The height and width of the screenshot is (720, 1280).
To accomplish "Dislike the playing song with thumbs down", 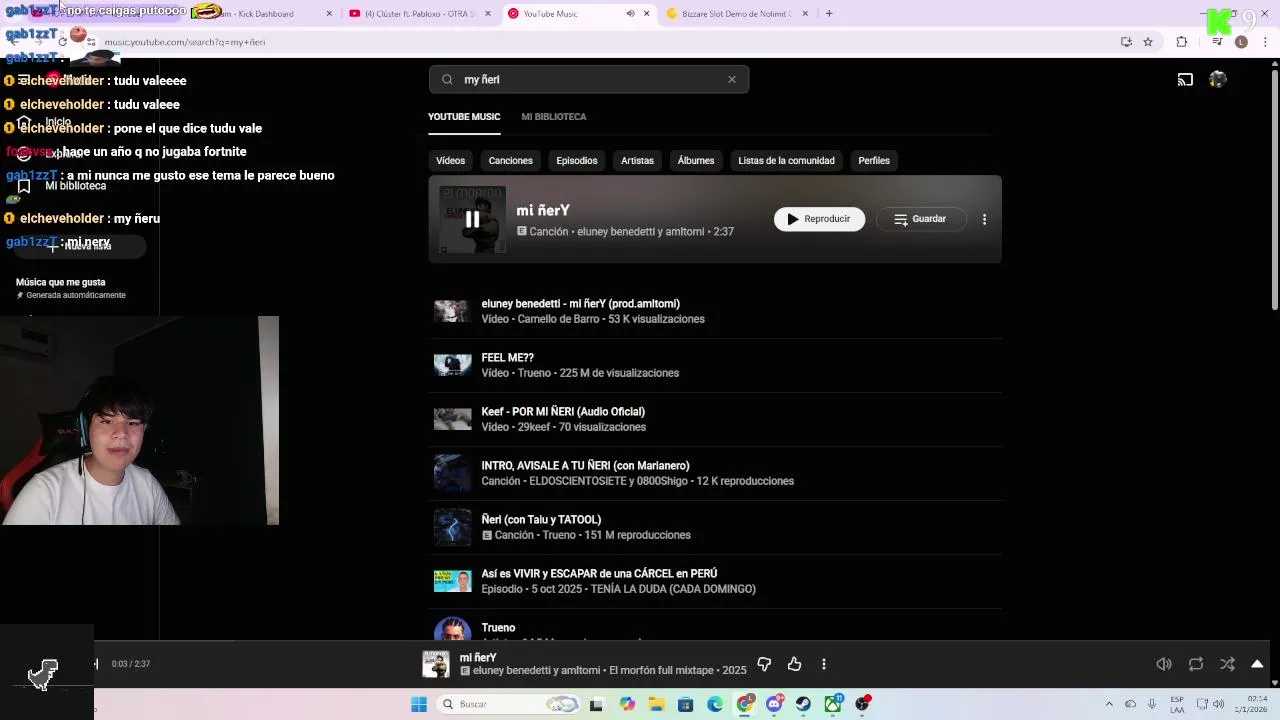I will [764, 664].
